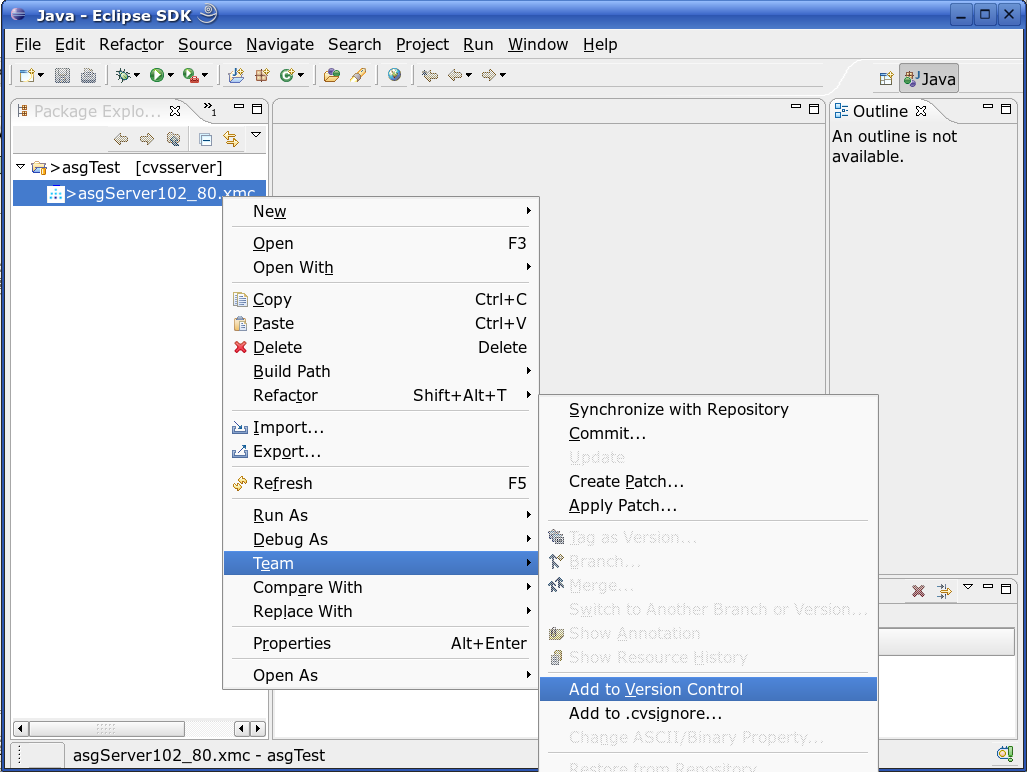Viewport: 1027px width, 772px height.
Task: Minimize the Package Explorer view
Action: coord(239,107)
